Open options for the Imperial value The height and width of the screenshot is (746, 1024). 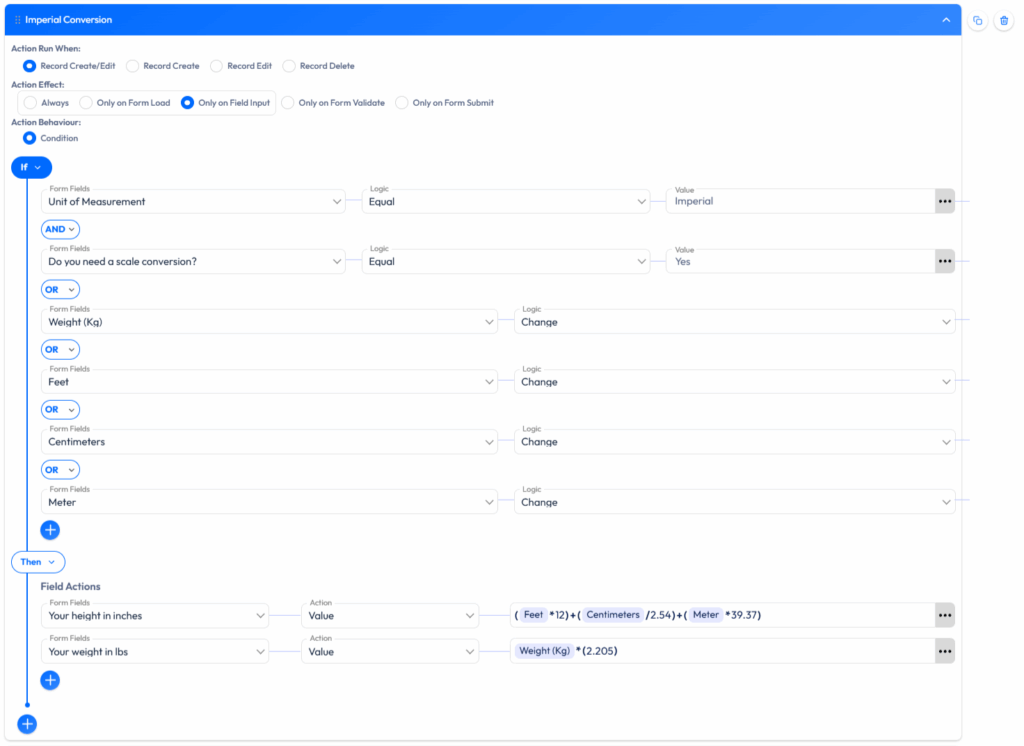tap(944, 201)
